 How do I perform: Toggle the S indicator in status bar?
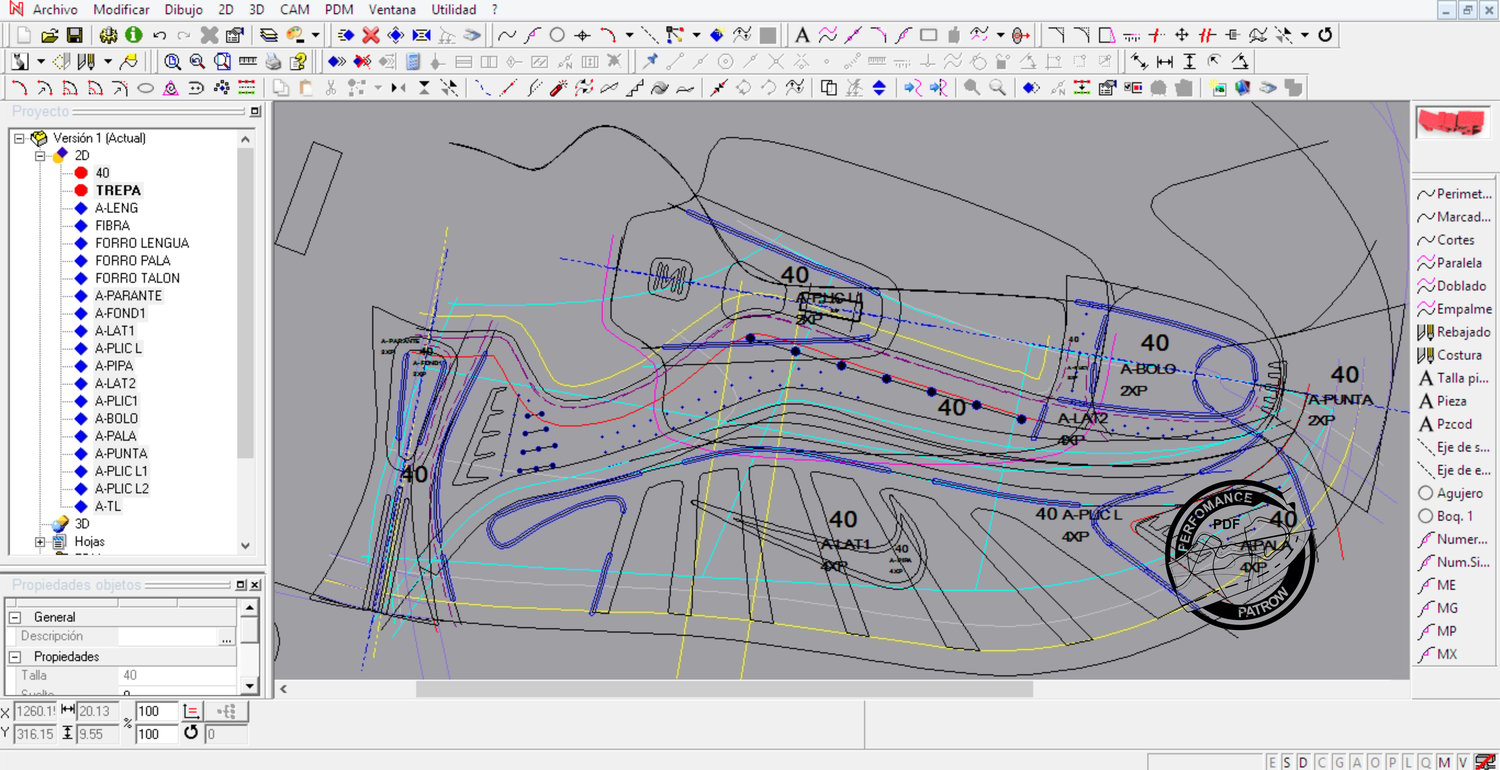coord(1287,762)
